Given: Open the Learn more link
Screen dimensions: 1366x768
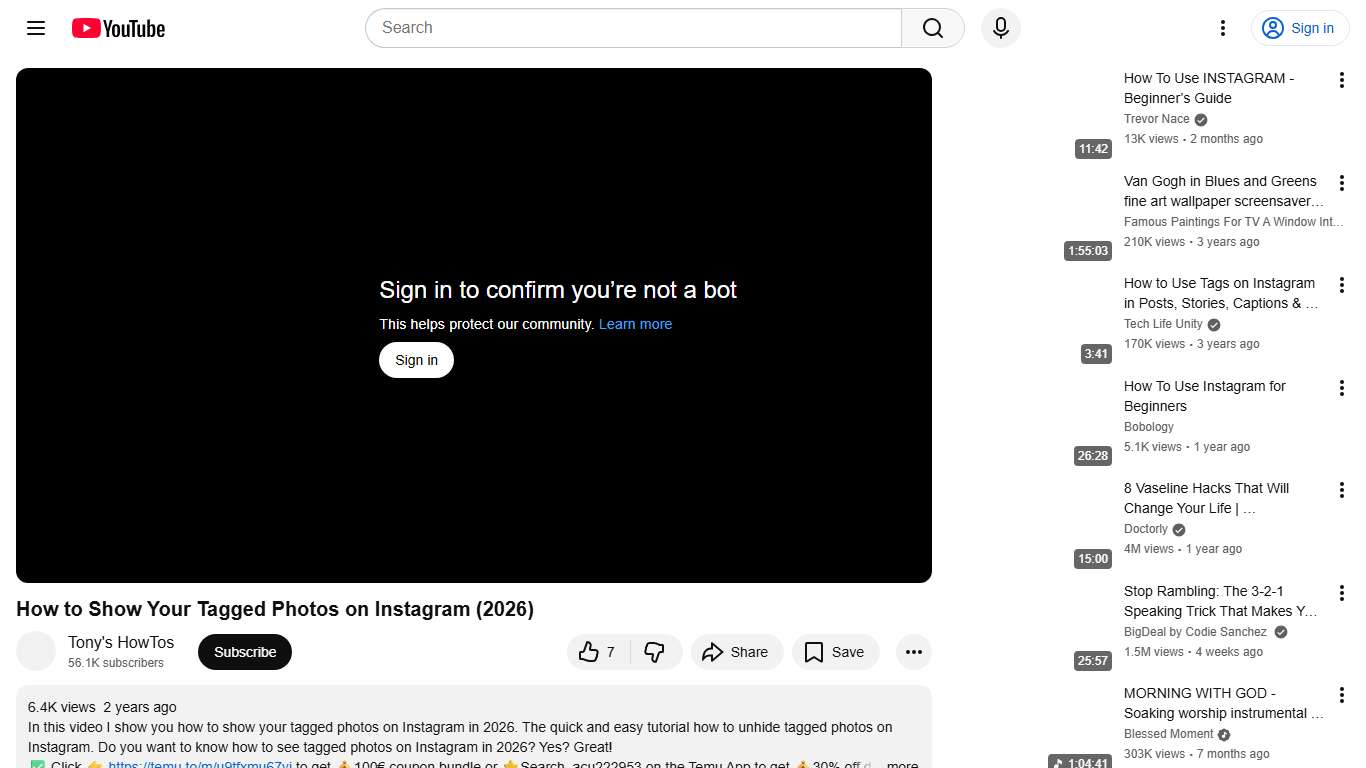Looking at the screenshot, I should 635,323.
